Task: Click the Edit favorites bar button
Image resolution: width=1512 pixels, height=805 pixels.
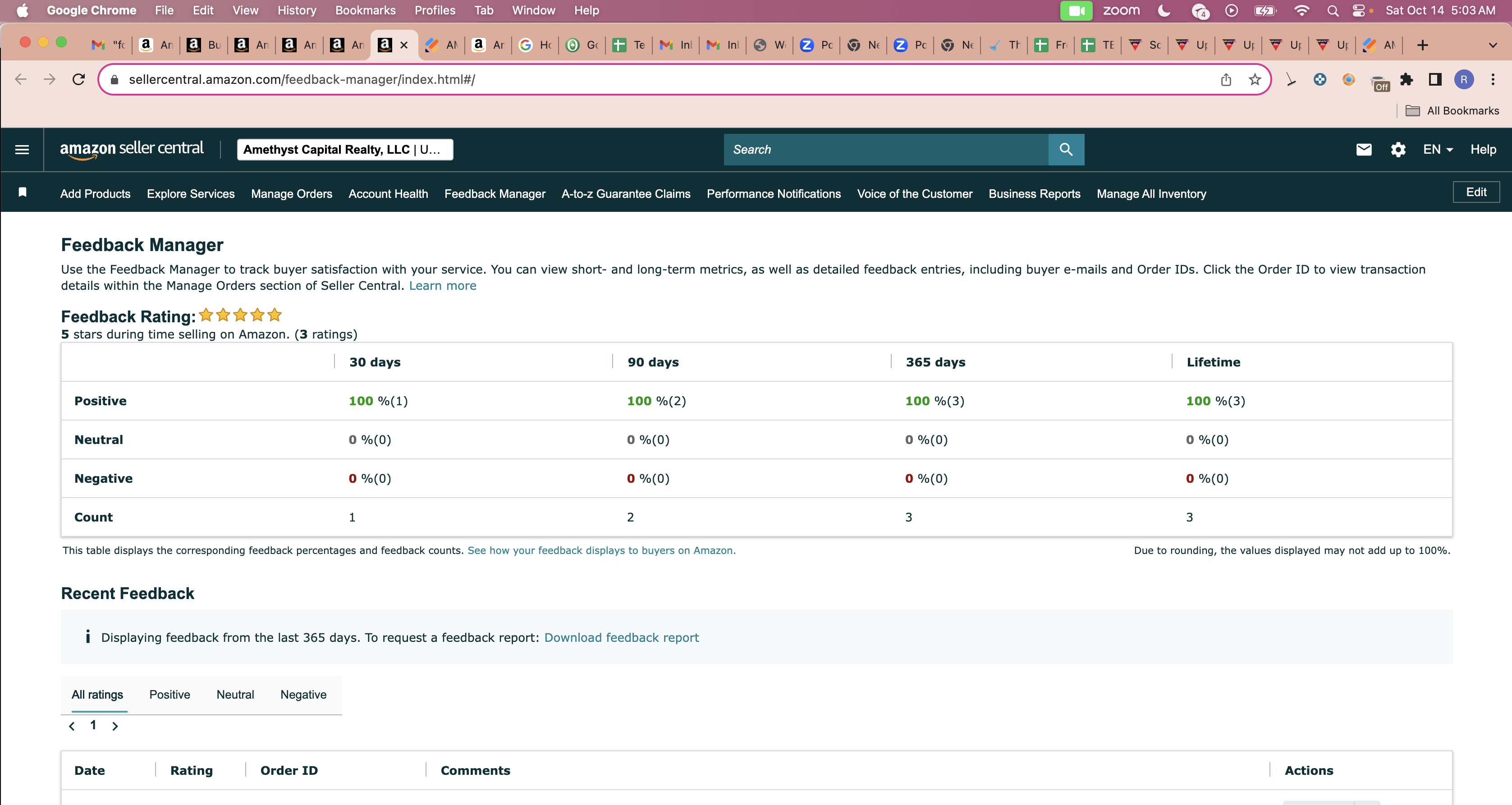Action: 1476,192
